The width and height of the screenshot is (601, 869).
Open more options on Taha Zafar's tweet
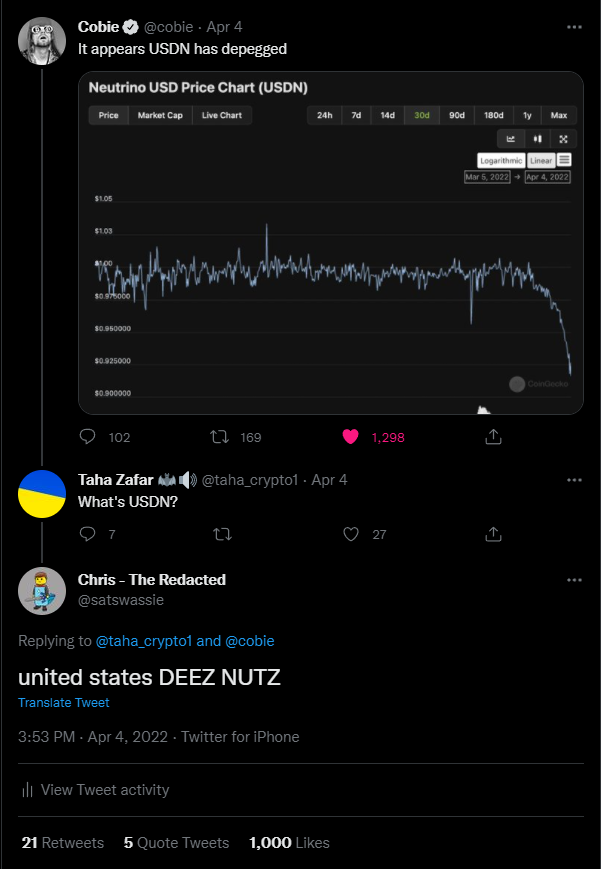(x=574, y=480)
